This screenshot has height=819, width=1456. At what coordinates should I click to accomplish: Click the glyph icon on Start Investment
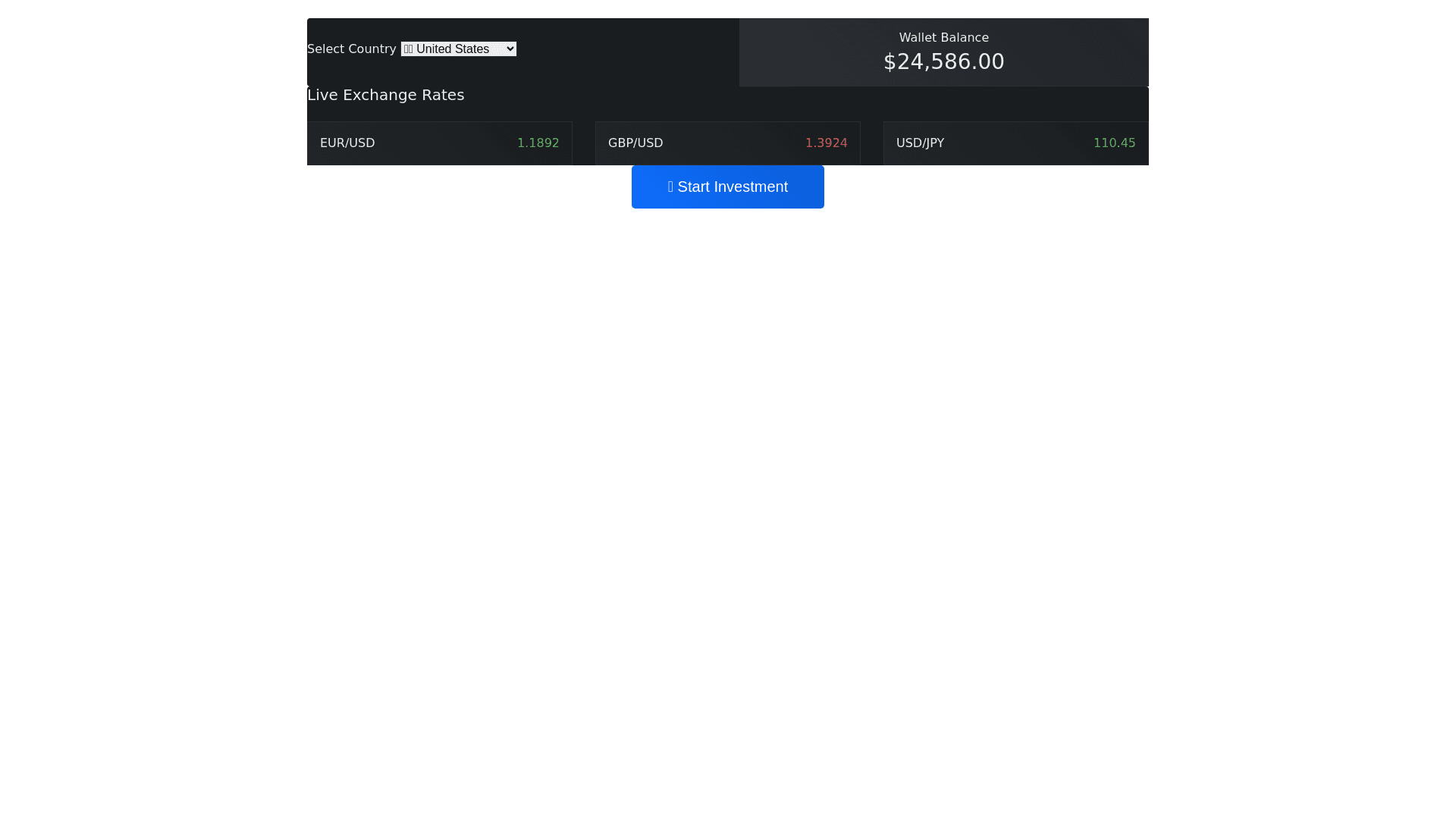click(x=670, y=187)
